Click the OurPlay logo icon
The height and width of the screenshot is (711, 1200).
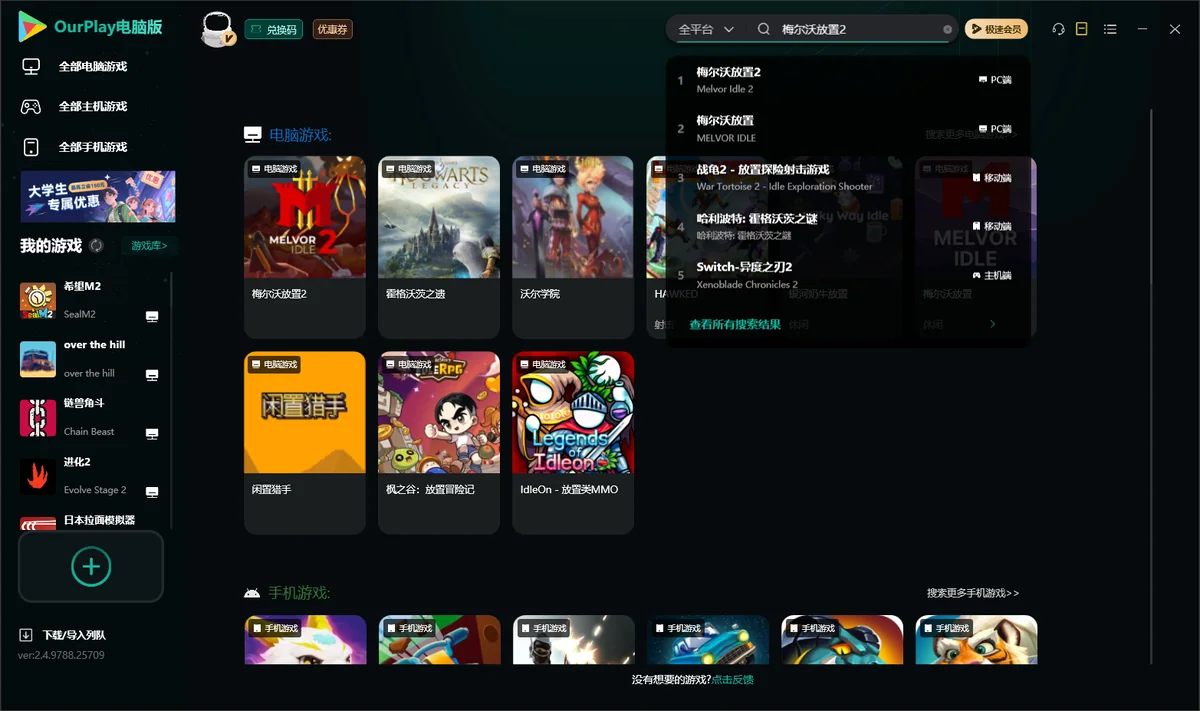tap(32, 27)
